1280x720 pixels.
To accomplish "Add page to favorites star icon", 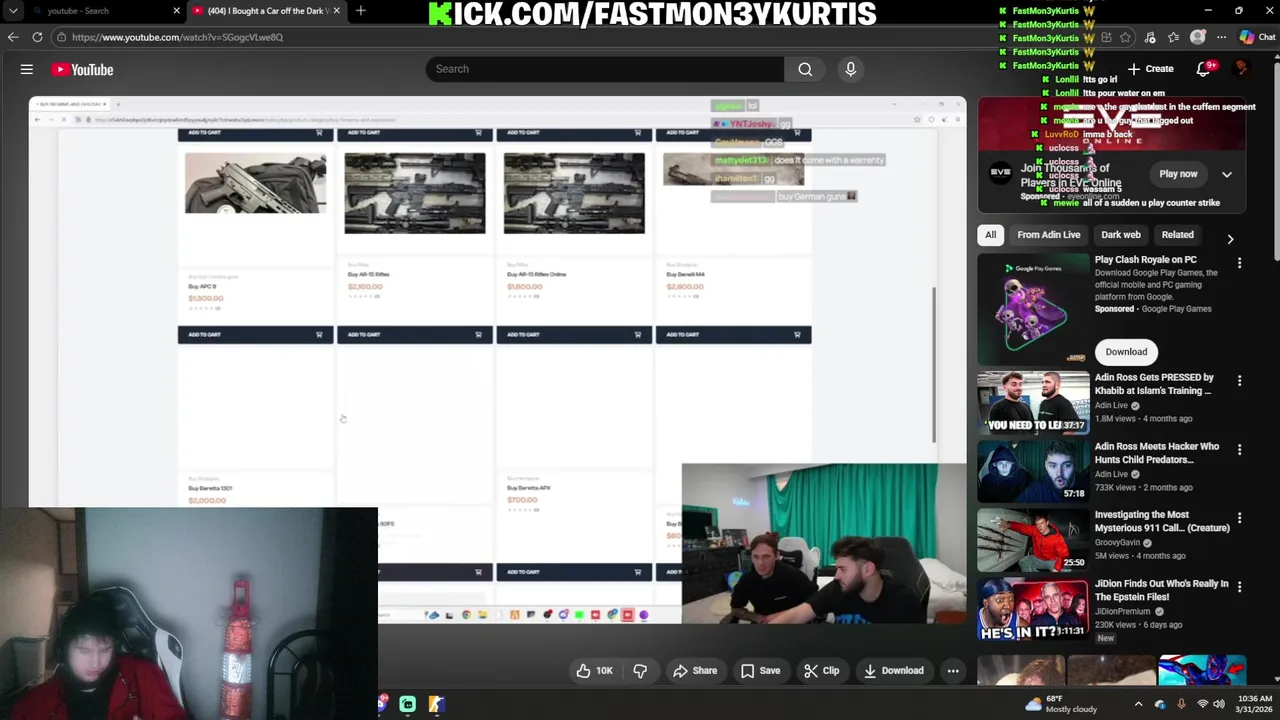I will coord(1126,37).
